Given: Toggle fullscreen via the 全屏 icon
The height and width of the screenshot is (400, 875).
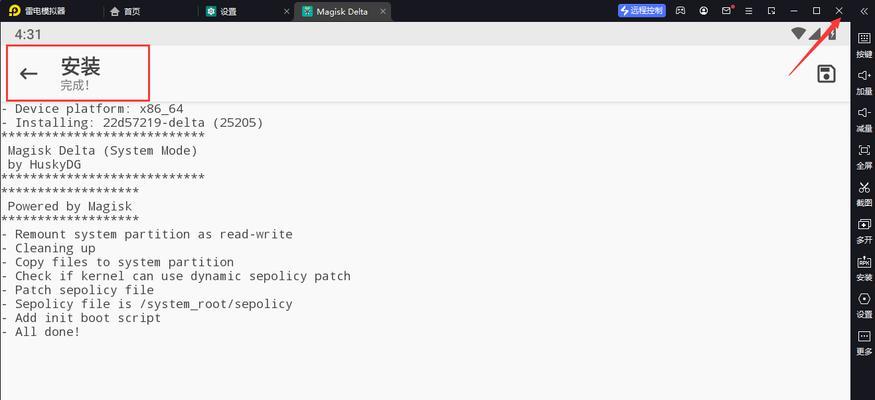Looking at the screenshot, I should (864, 156).
